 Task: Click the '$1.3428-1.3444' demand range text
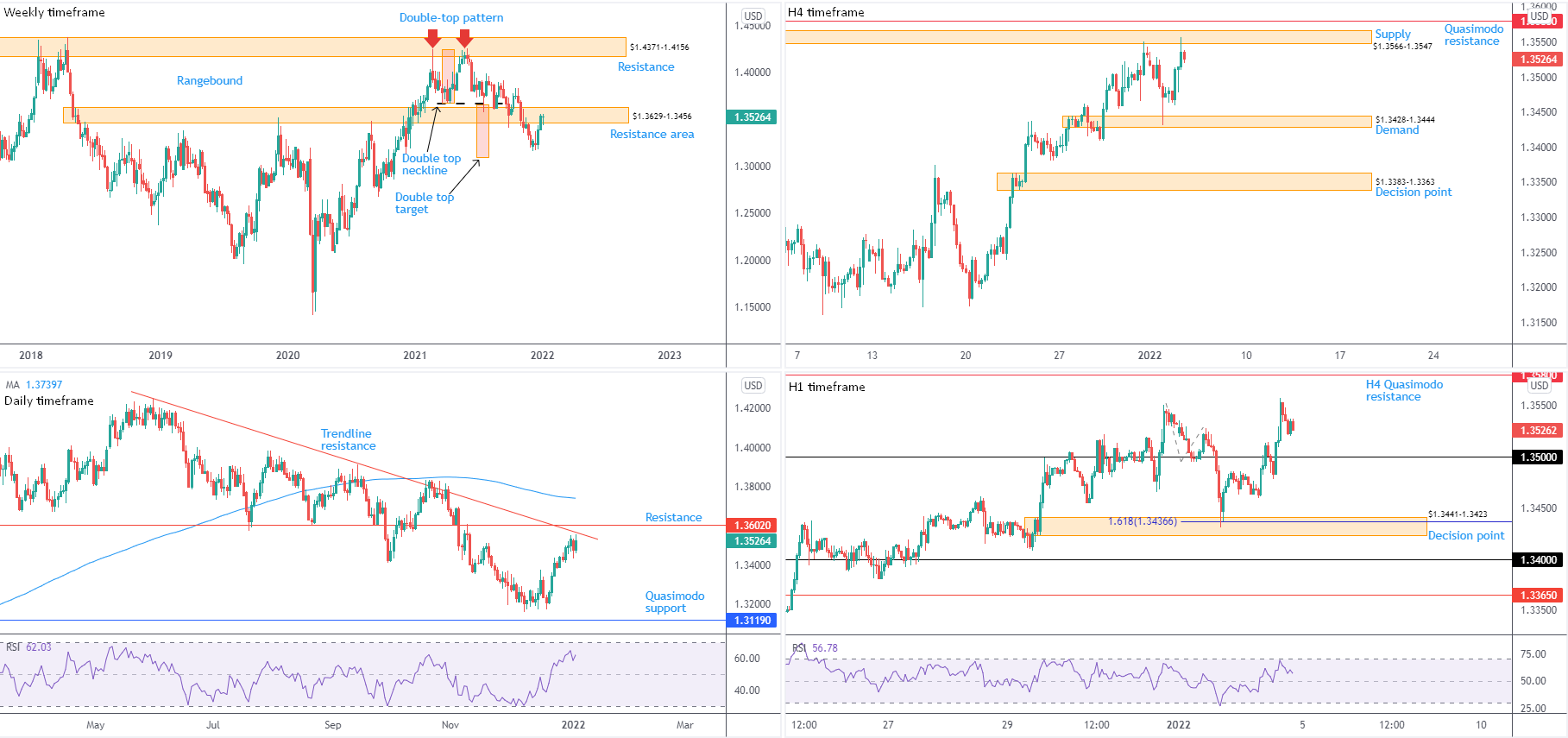click(1405, 119)
